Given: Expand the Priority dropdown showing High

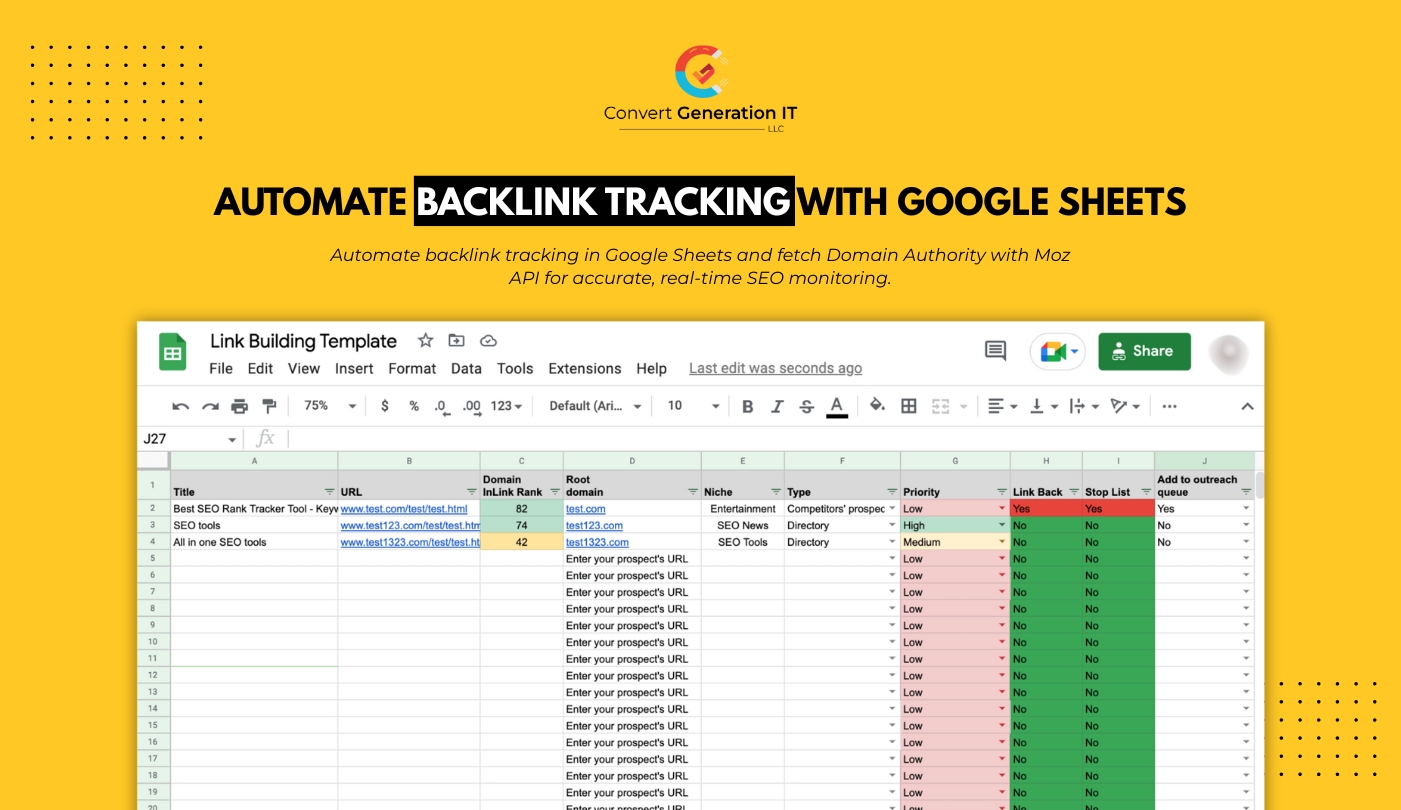Looking at the screenshot, I should point(1000,525).
